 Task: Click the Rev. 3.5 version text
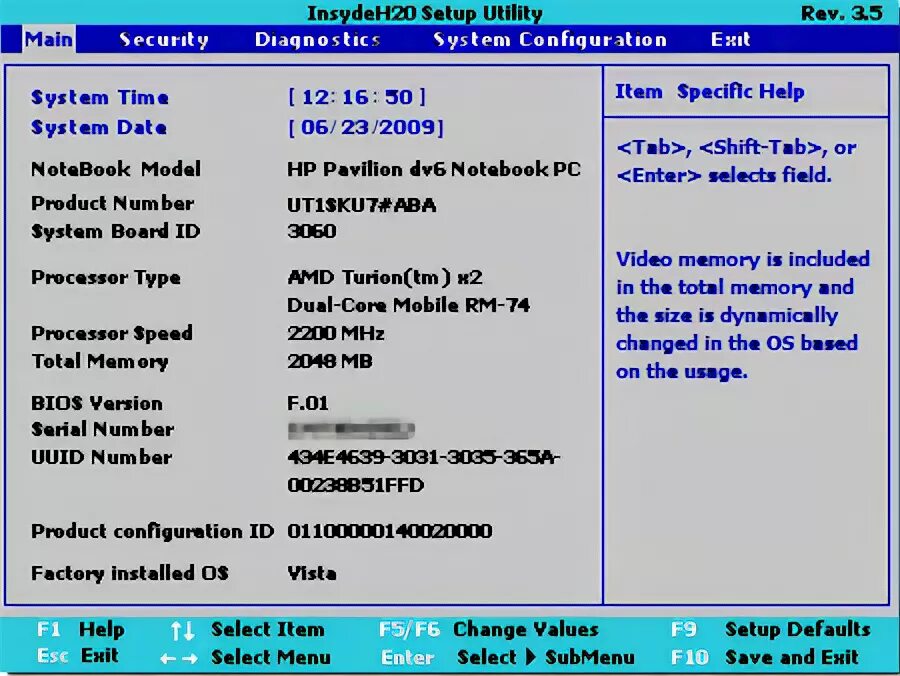[841, 13]
